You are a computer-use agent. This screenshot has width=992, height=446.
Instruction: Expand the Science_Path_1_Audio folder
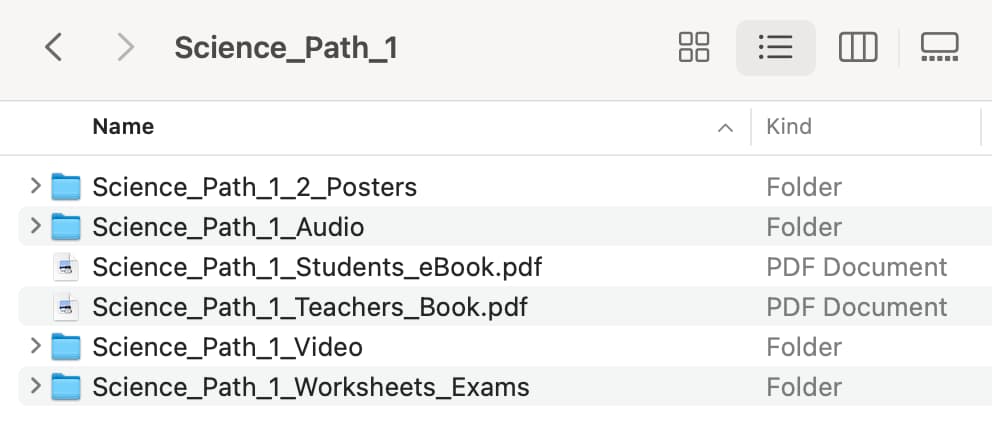[x=35, y=226]
